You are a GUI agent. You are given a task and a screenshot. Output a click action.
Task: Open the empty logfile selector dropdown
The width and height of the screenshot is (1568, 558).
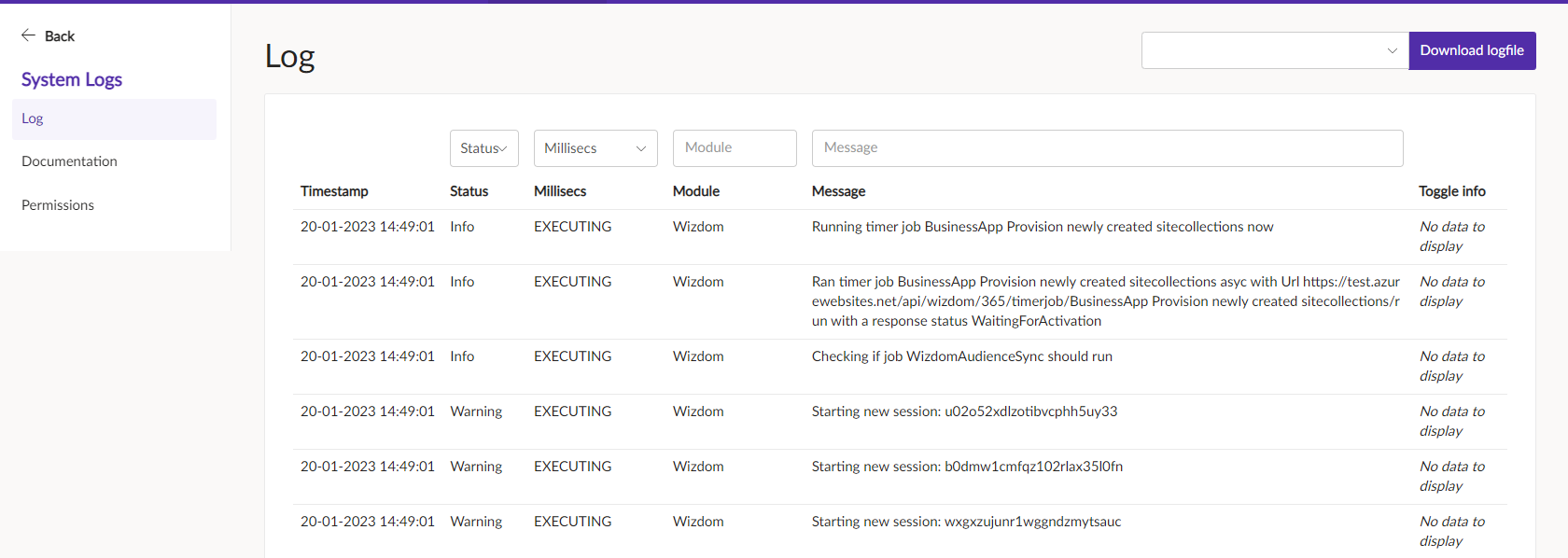tap(1275, 50)
